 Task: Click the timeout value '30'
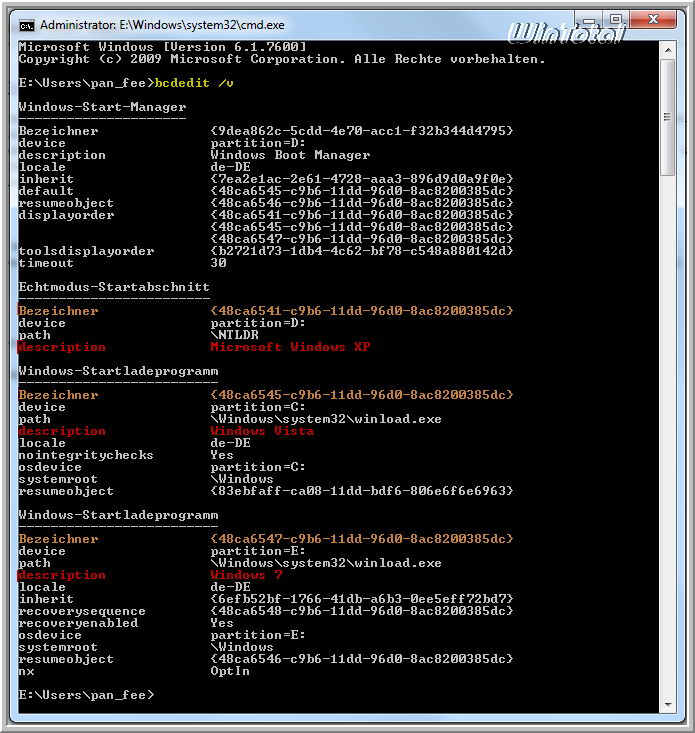tap(218, 263)
